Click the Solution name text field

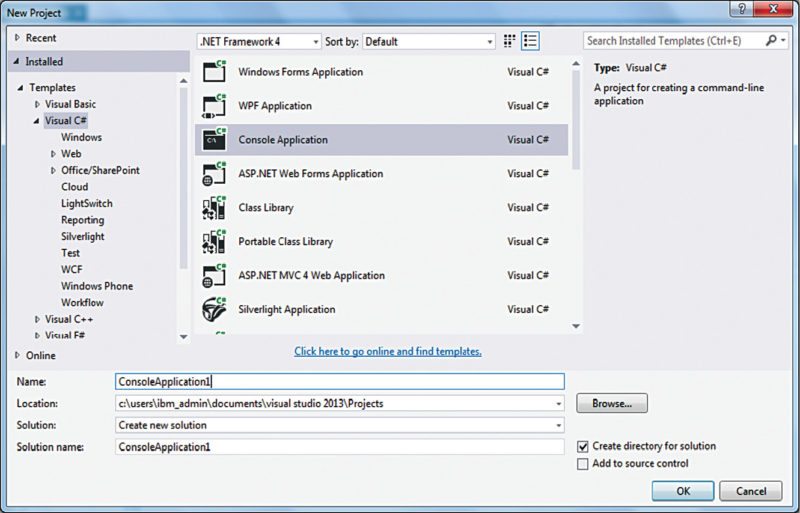click(x=340, y=447)
